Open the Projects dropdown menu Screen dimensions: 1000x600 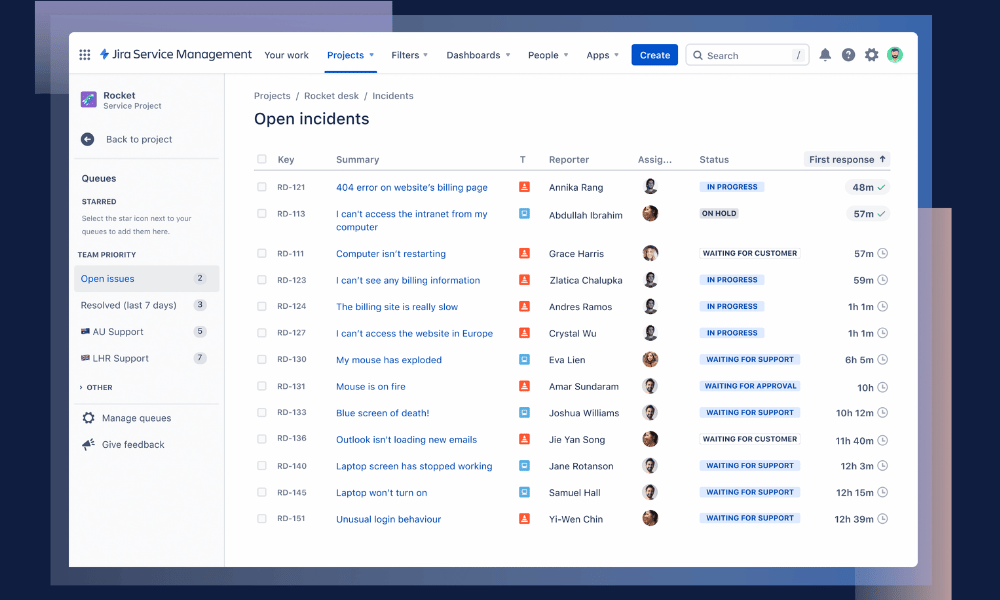[350, 55]
